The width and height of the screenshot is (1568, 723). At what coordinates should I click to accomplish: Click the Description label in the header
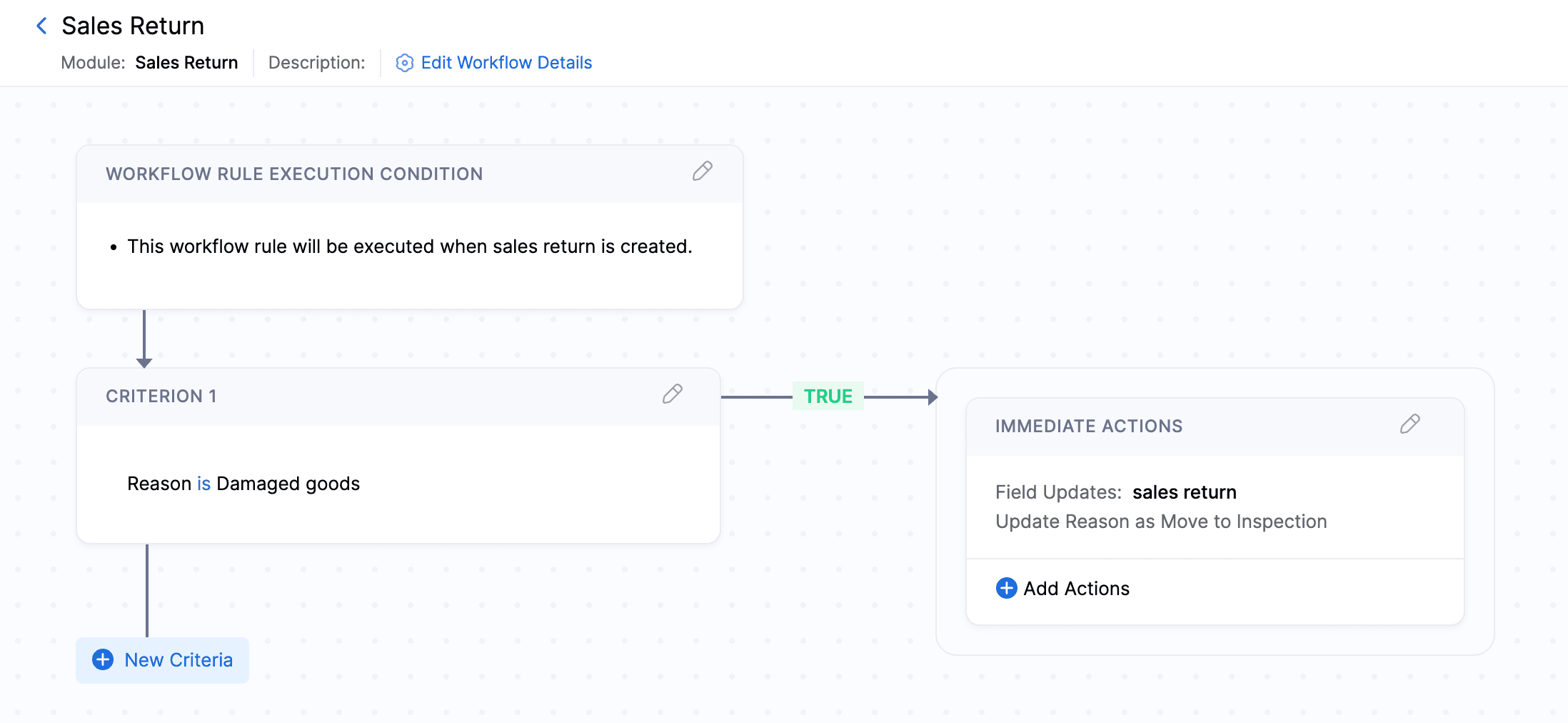[316, 63]
